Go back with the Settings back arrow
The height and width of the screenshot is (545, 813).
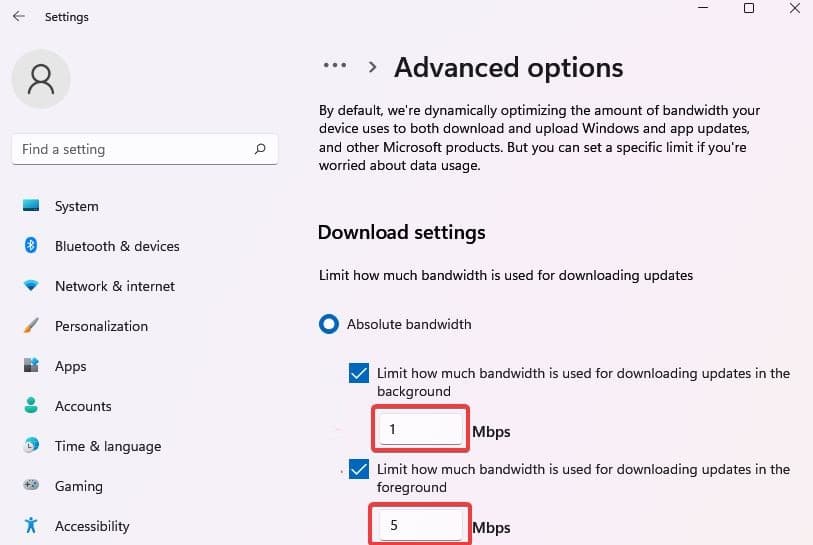(x=18, y=17)
